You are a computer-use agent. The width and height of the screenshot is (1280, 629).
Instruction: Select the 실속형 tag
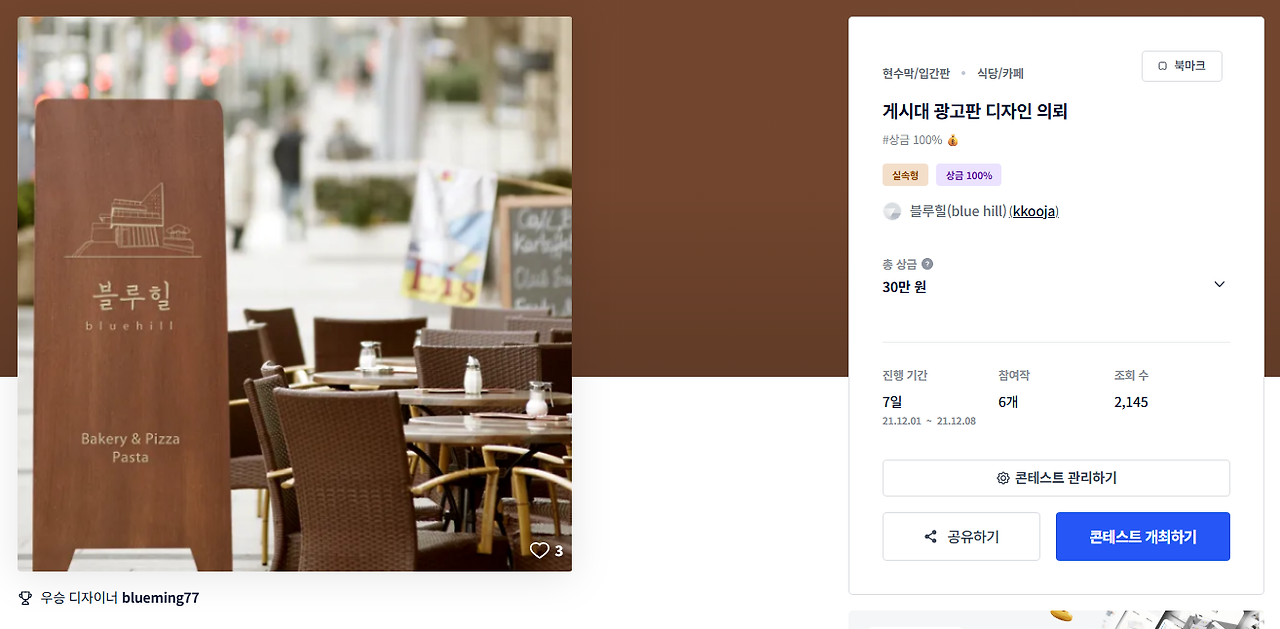coord(905,175)
